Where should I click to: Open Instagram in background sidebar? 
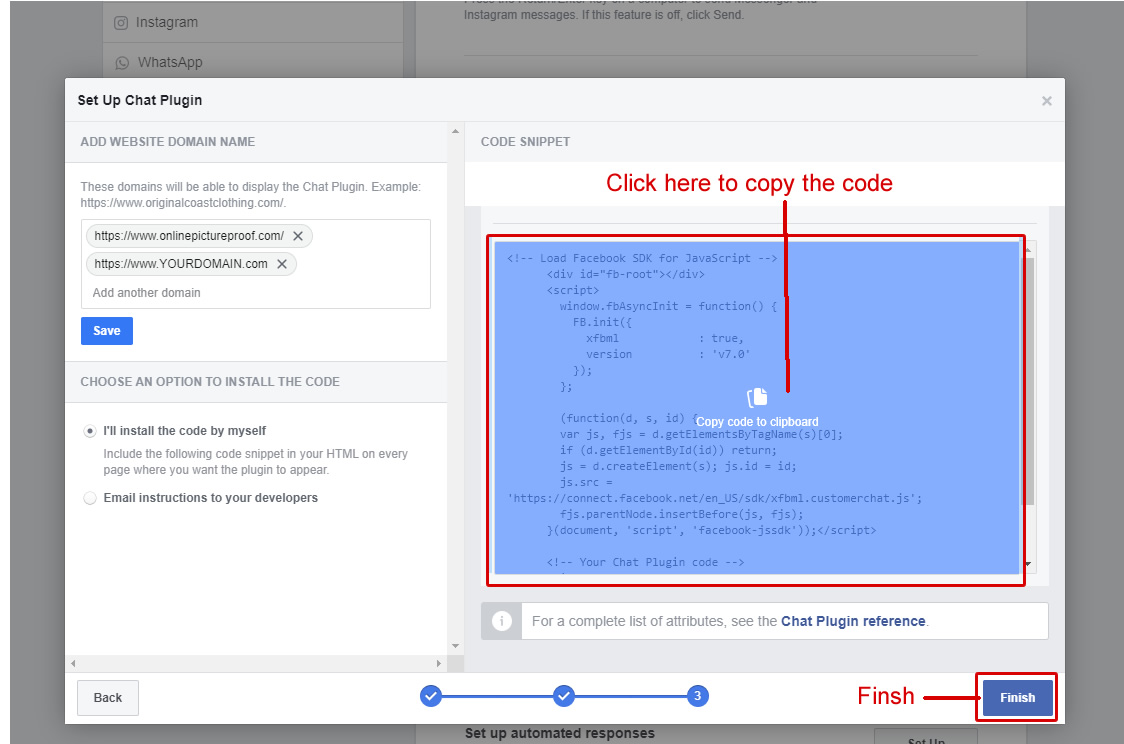click(157, 22)
